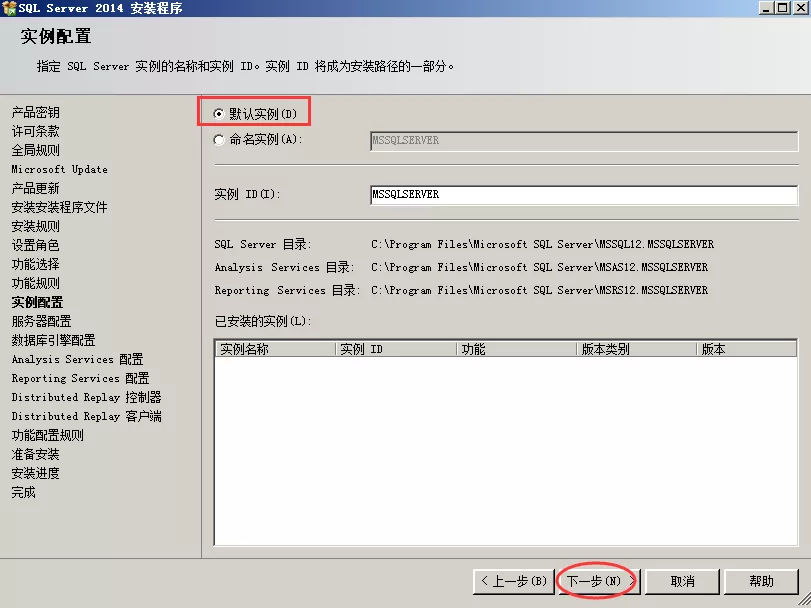Open help with the 帮助 button
This screenshot has height=608, width=811.
tap(761, 582)
